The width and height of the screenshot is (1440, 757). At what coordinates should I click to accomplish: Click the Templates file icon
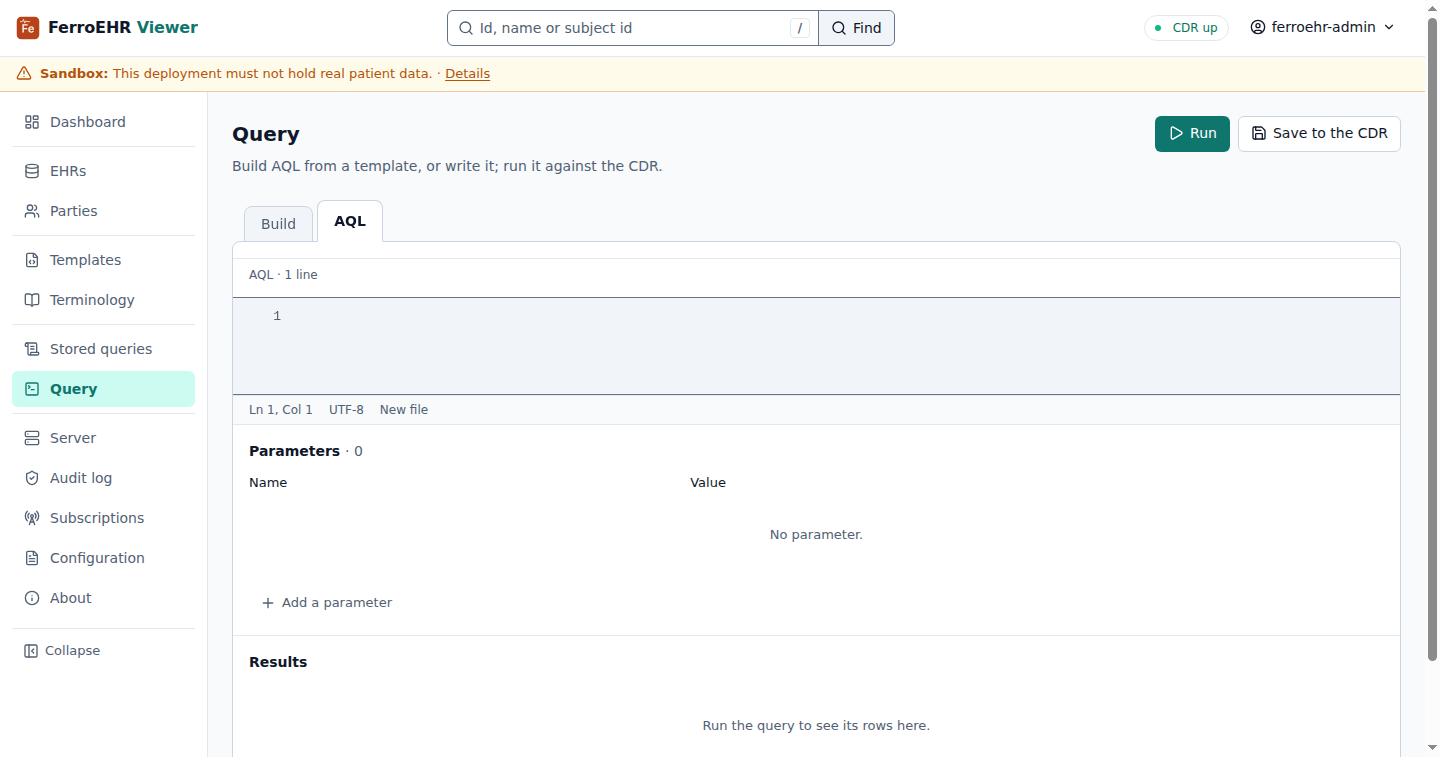[32, 260]
